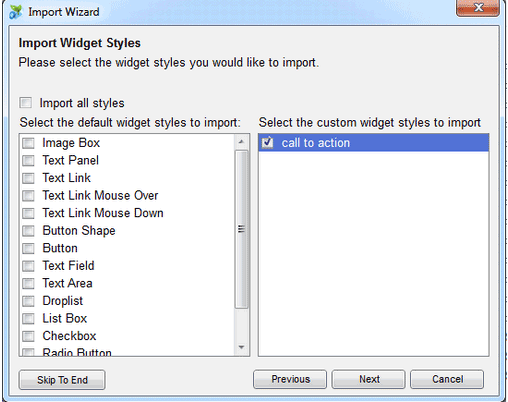Go back with the Previous button
The height and width of the screenshot is (402, 508).
click(x=290, y=379)
